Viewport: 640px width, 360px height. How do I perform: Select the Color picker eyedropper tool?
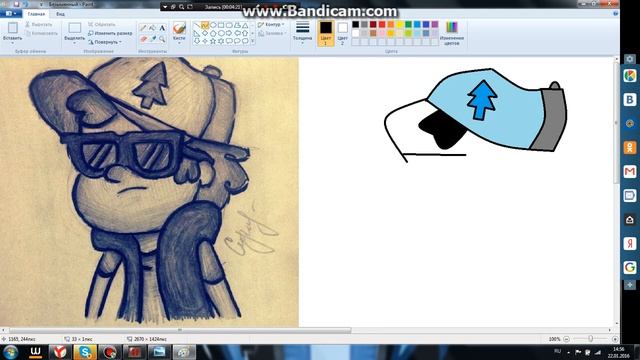pos(153,39)
